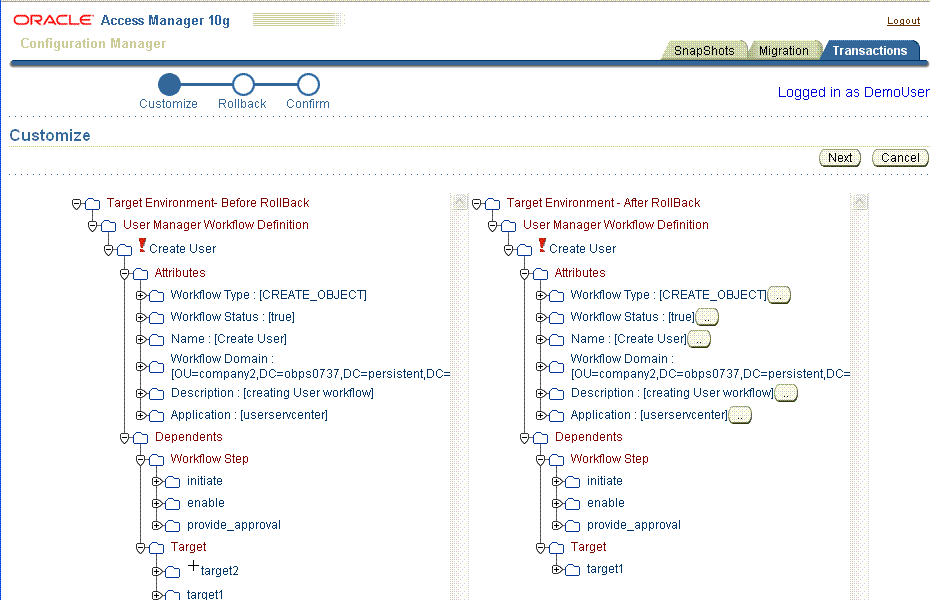Open the Workflow Status [true] edit icon
The height and width of the screenshot is (600, 930).
tap(708, 316)
